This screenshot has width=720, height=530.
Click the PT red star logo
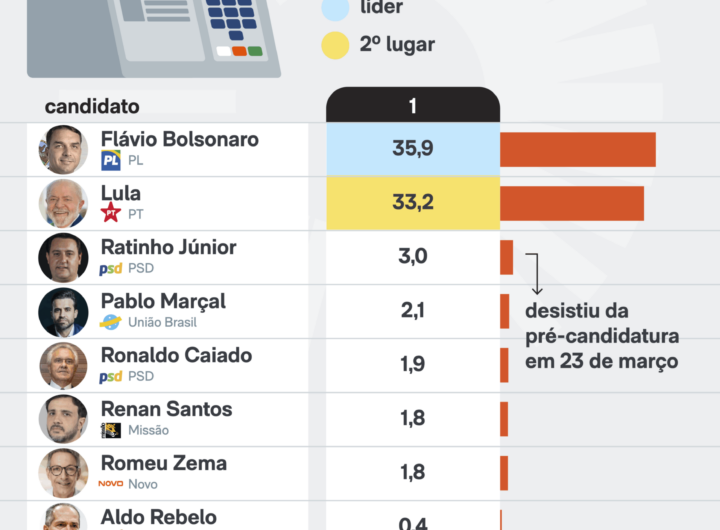pos(110,213)
